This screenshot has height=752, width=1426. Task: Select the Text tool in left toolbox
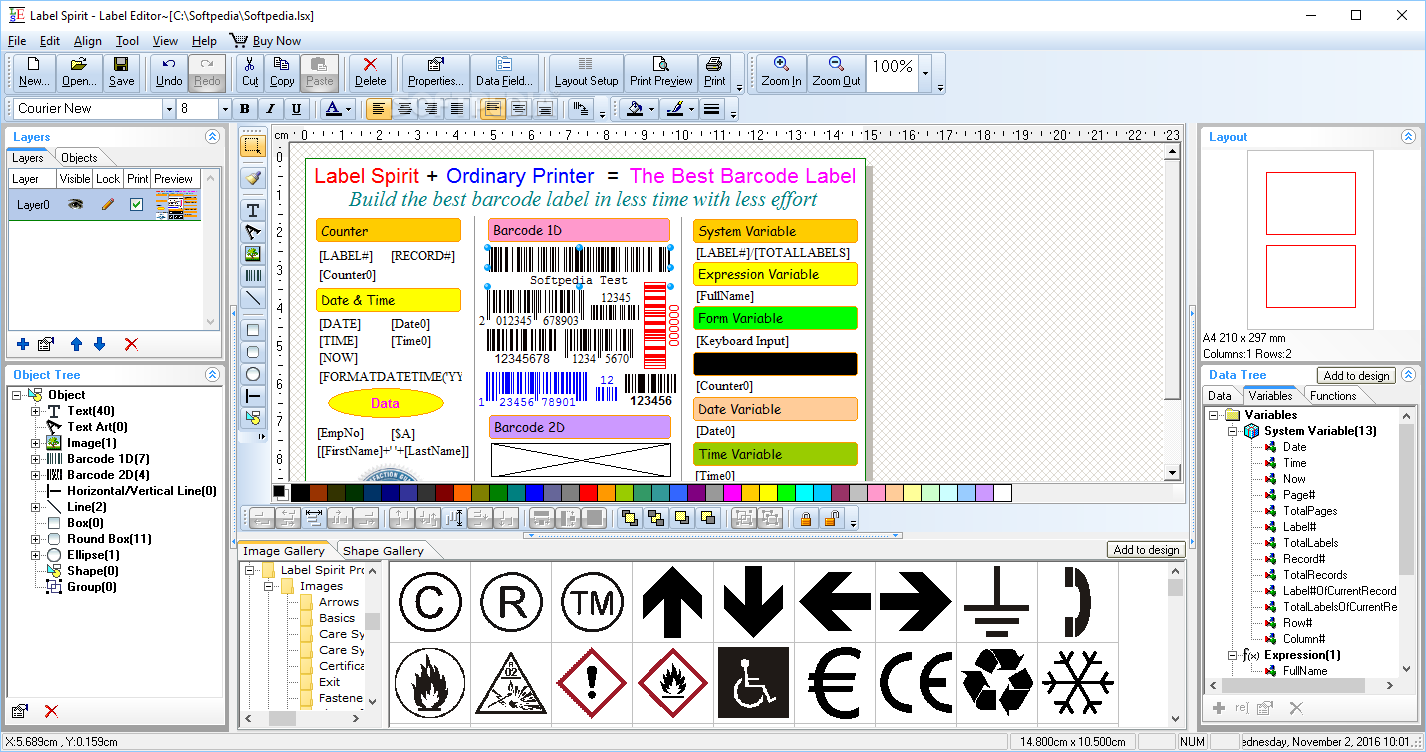click(253, 210)
